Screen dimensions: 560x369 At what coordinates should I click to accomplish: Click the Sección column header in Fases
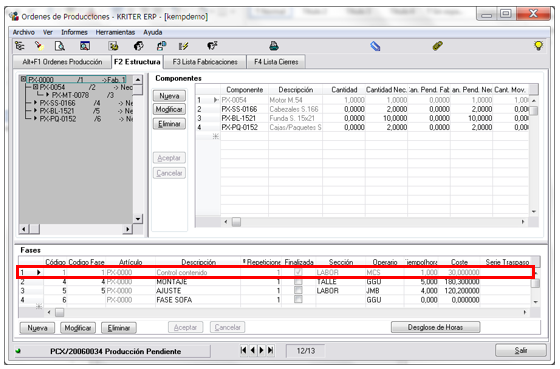341,262
